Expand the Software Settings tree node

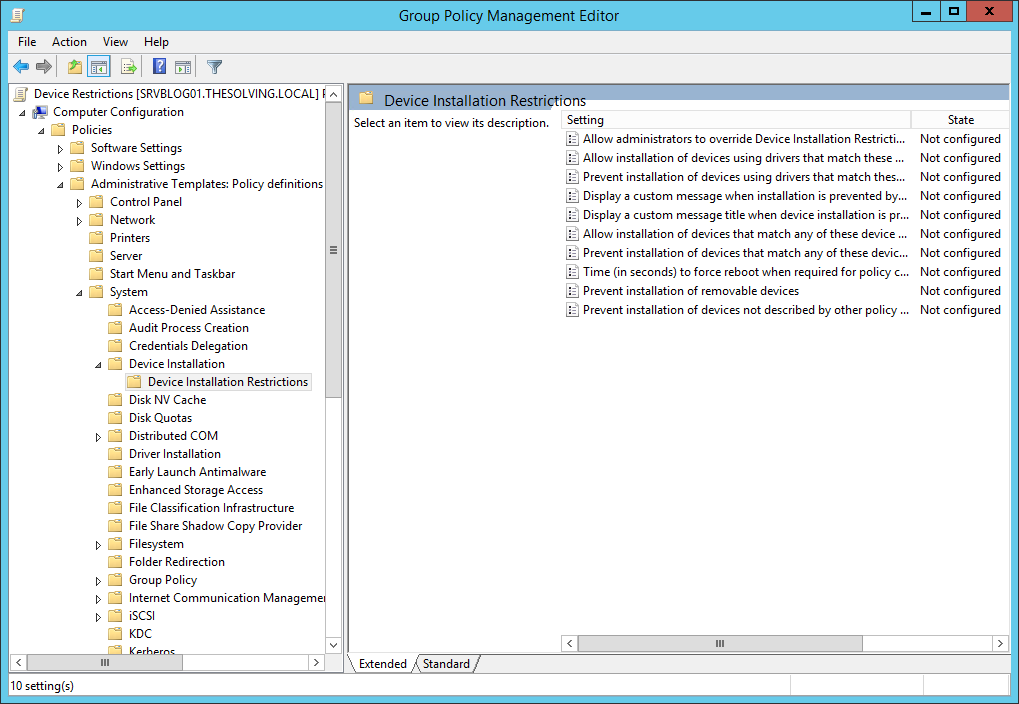tap(60, 149)
